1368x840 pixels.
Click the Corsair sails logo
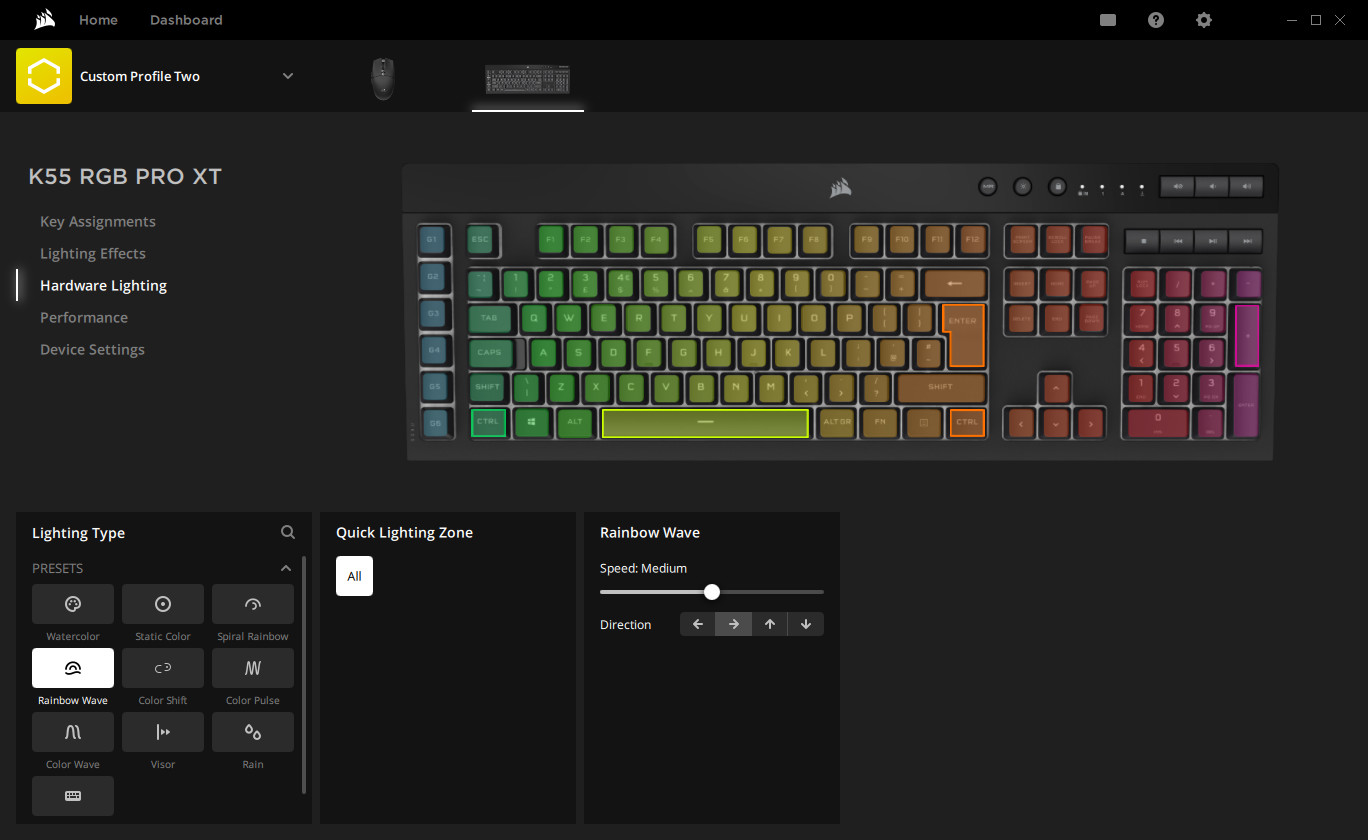43,20
